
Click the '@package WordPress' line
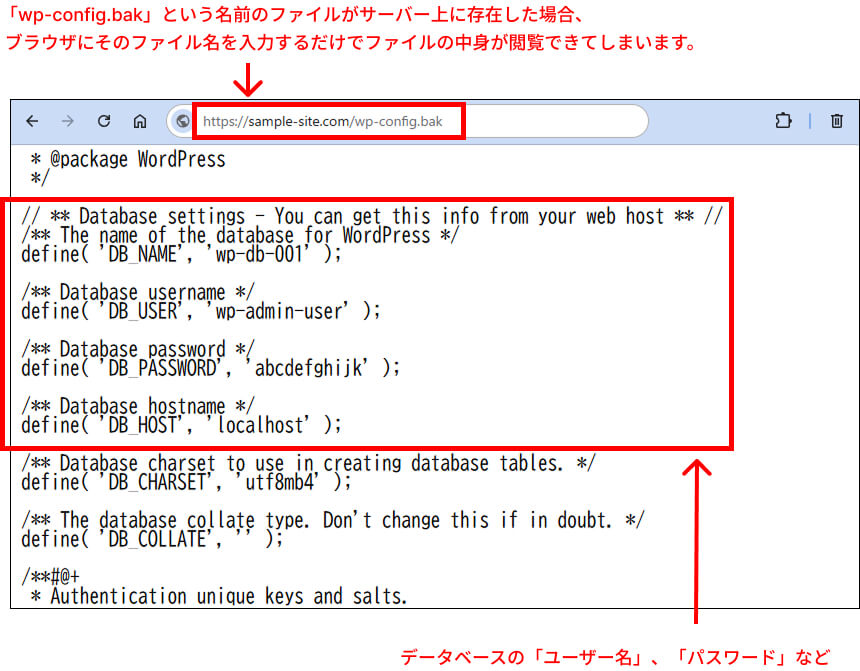click(x=128, y=160)
